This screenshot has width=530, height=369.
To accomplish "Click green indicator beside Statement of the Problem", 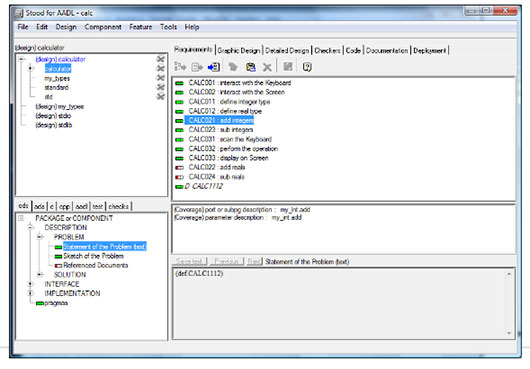I will pos(58,247).
